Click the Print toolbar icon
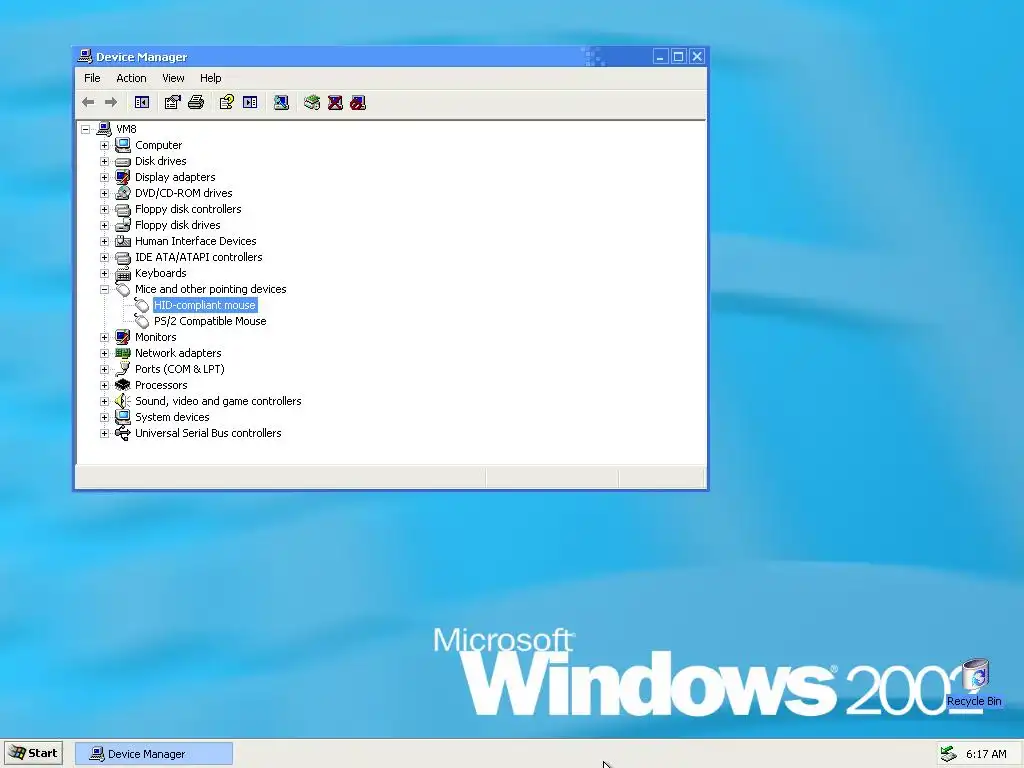 click(x=196, y=103)
